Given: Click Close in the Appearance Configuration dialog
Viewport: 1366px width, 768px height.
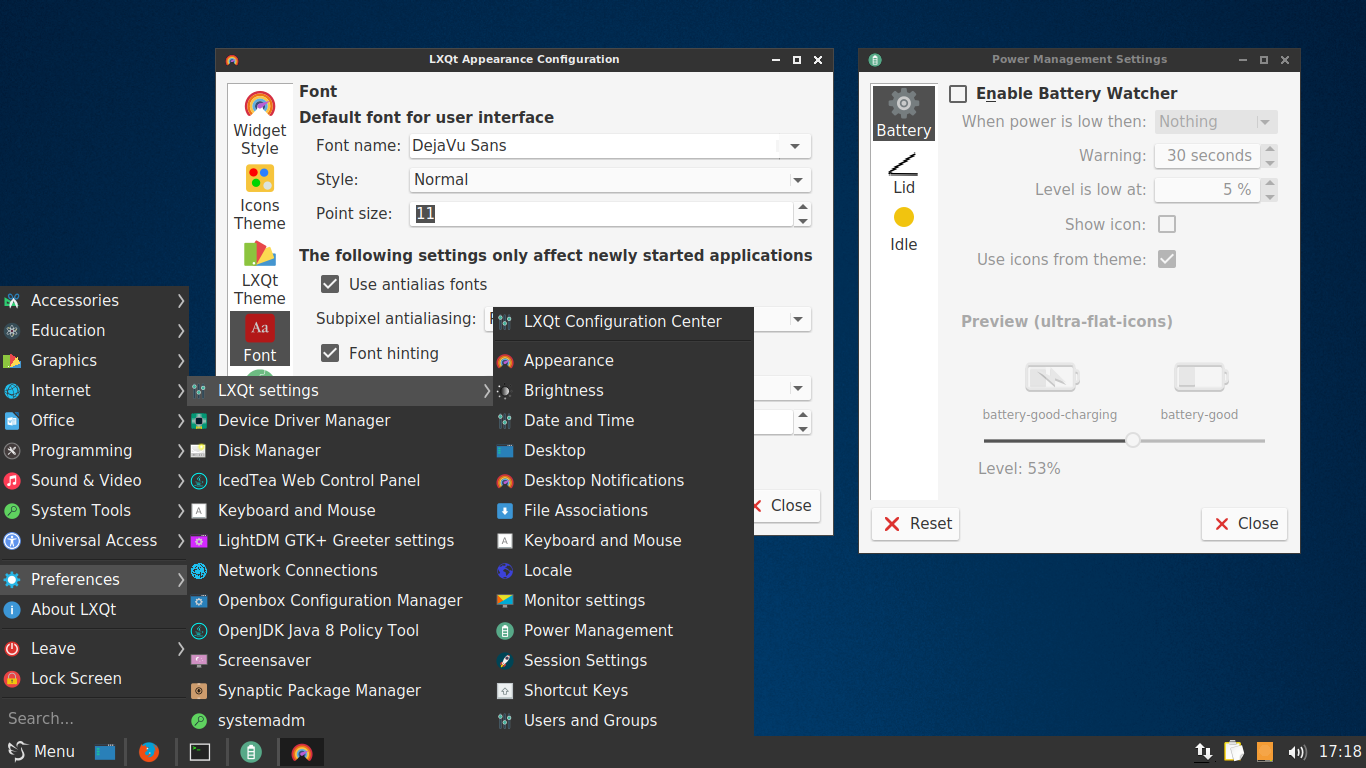Looking at the screenshot, I should [786, 506].
